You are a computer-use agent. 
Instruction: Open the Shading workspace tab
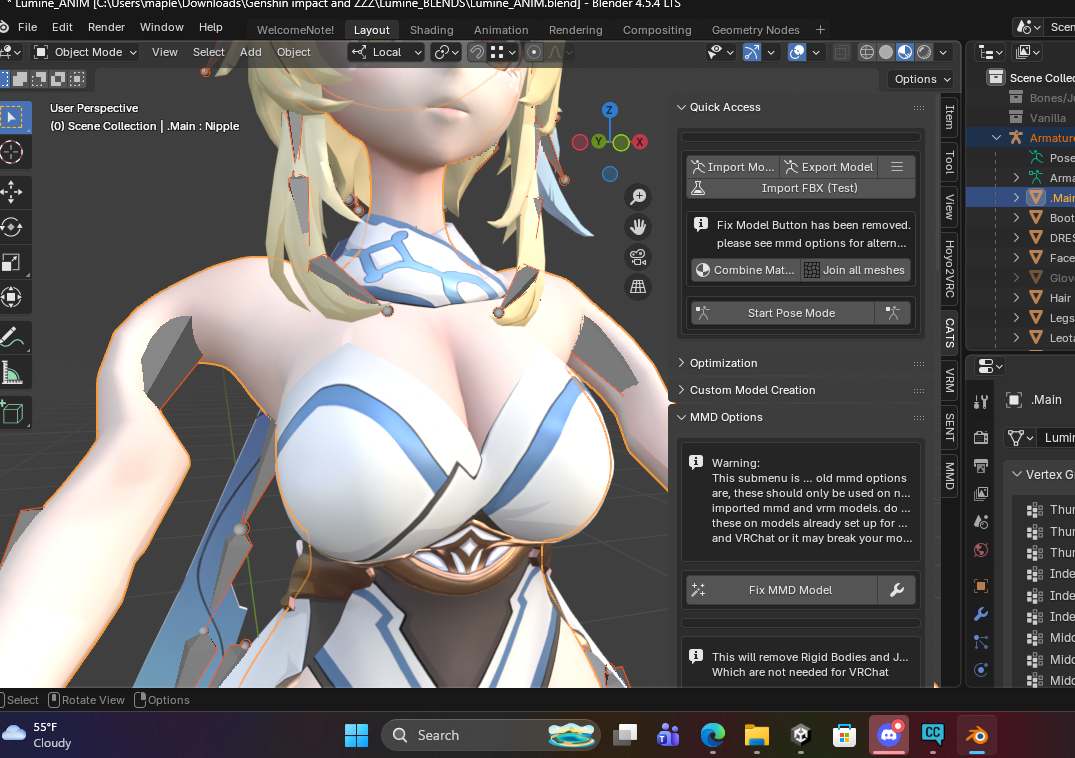[x=431, y=29]
